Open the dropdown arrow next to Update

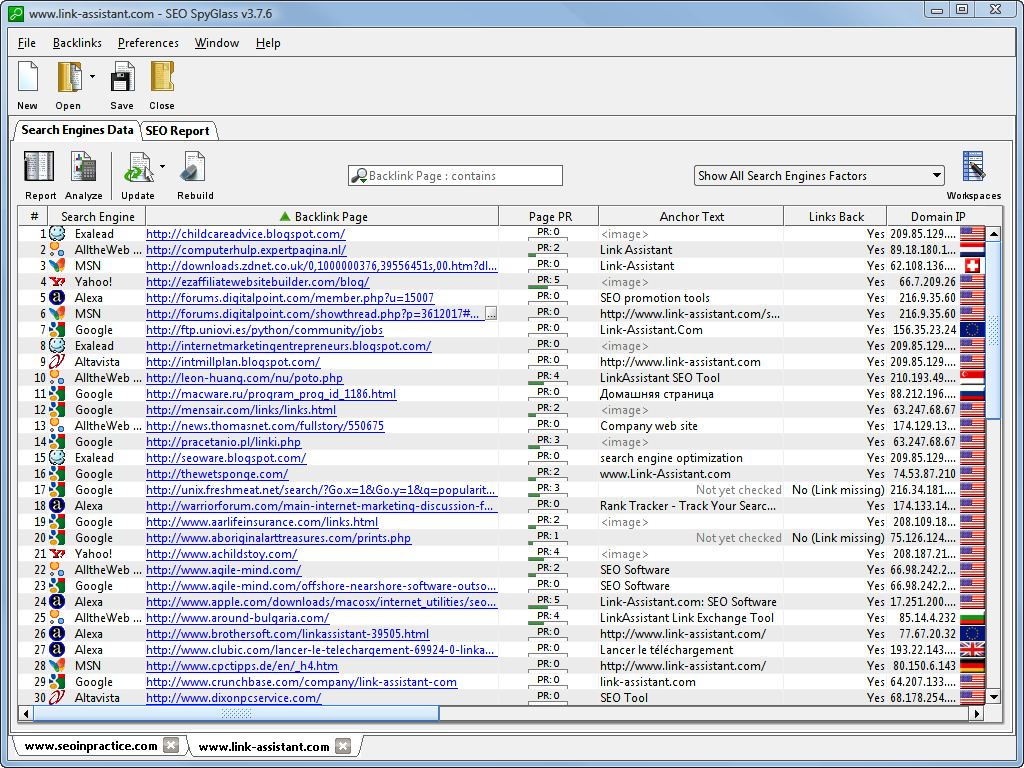(x=163, y=167)
